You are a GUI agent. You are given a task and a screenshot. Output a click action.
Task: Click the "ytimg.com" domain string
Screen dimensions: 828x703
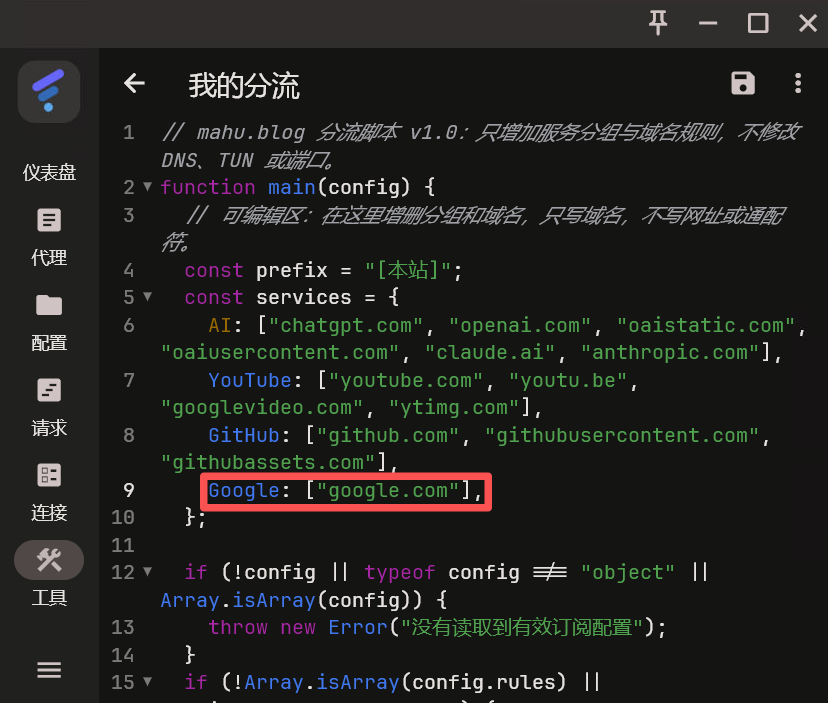coord(455,407)
